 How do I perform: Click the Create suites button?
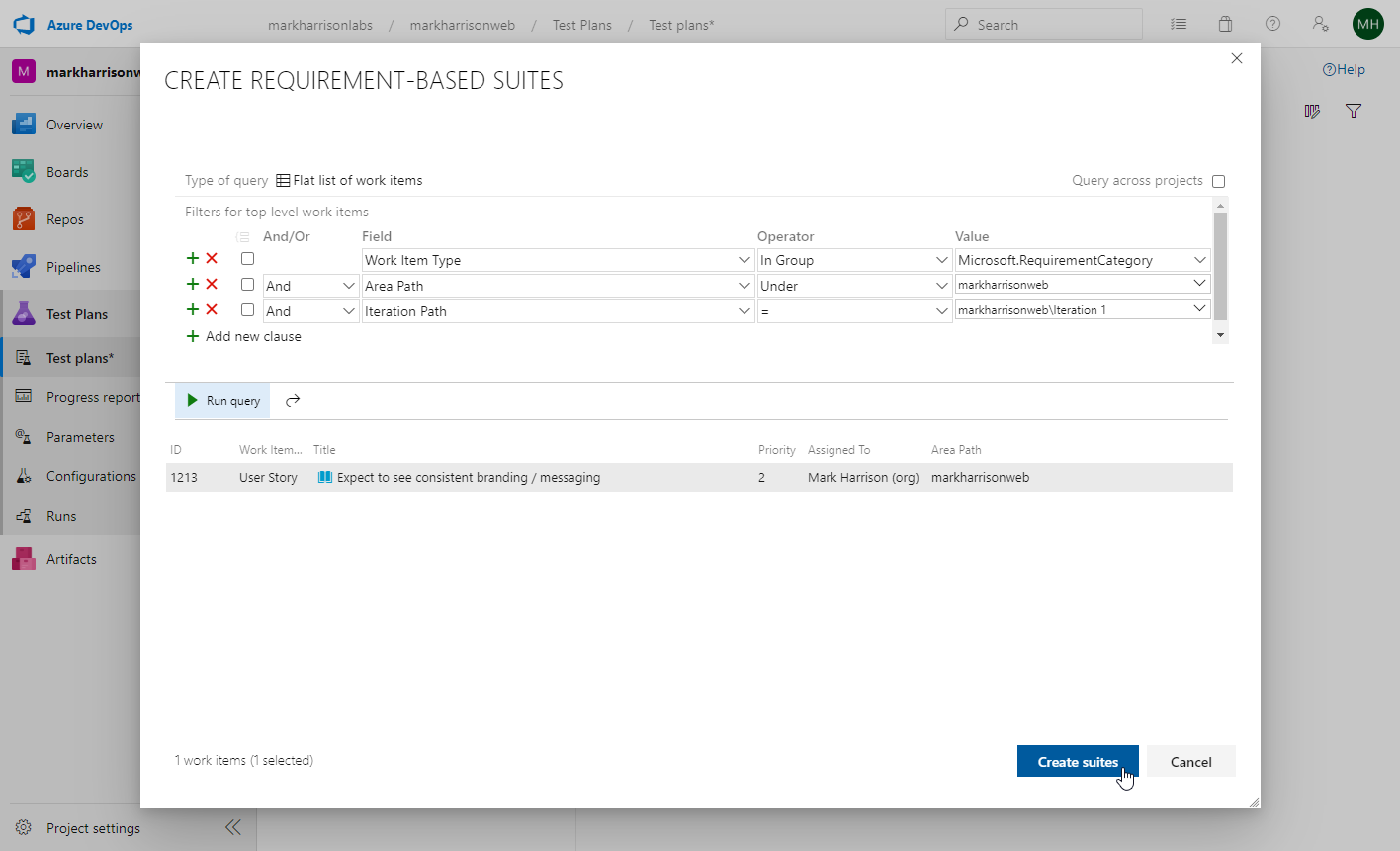point(1078,762)
